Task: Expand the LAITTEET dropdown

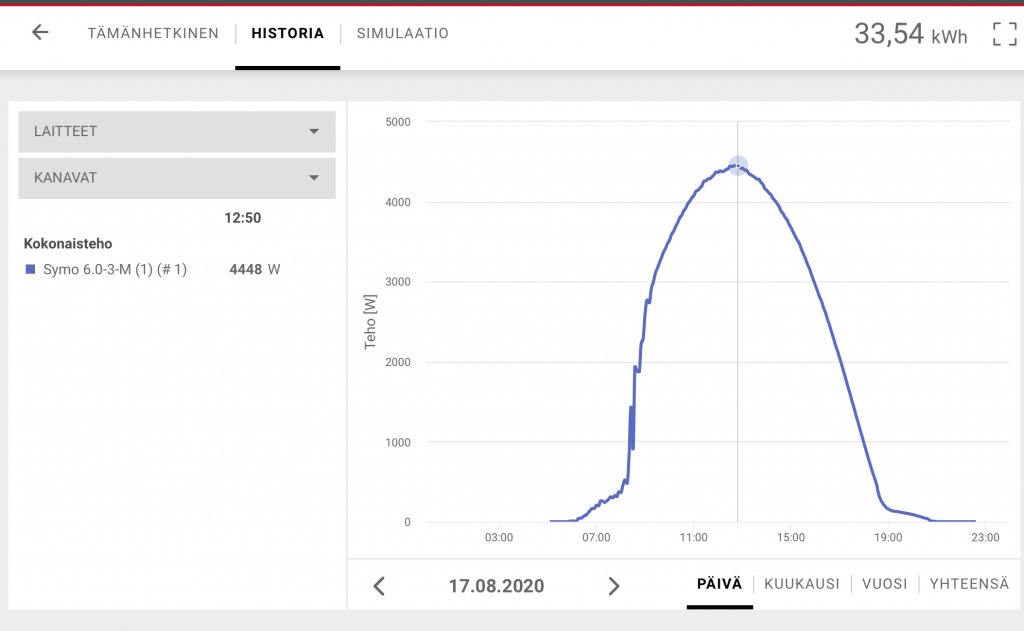Action: coord(176,131)
